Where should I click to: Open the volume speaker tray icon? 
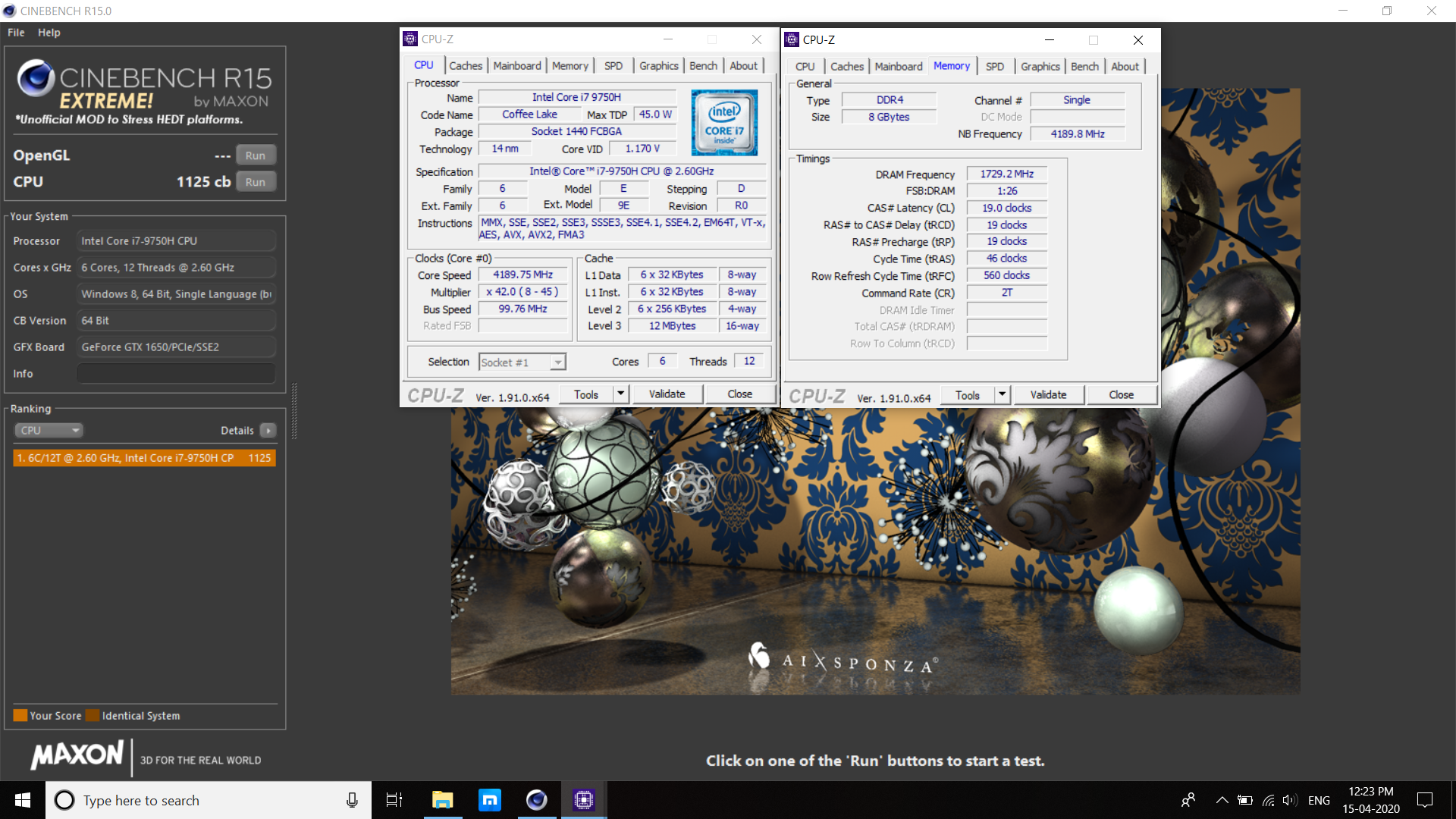coord(1290,800)
